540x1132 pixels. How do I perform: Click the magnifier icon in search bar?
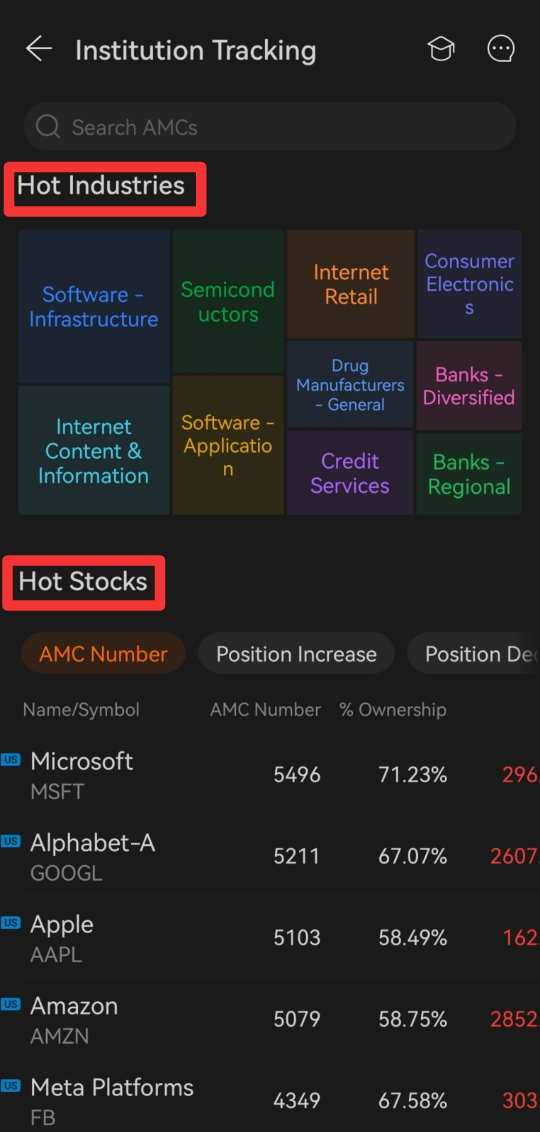48,127
